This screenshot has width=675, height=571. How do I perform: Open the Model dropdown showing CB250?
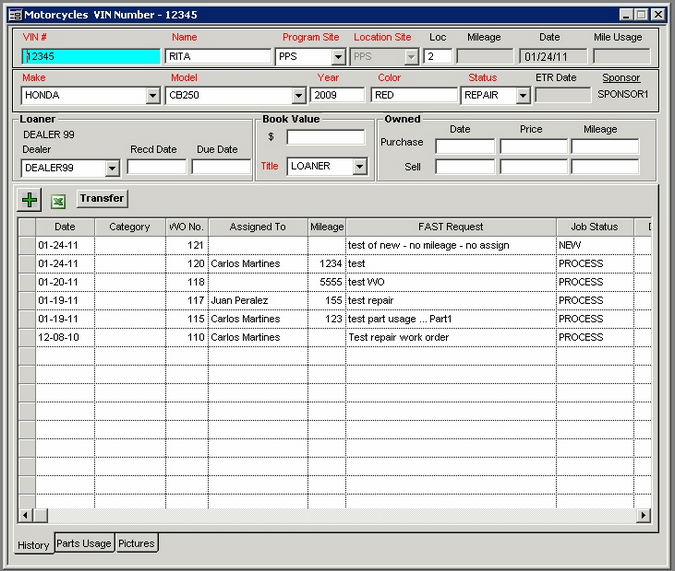298,96
